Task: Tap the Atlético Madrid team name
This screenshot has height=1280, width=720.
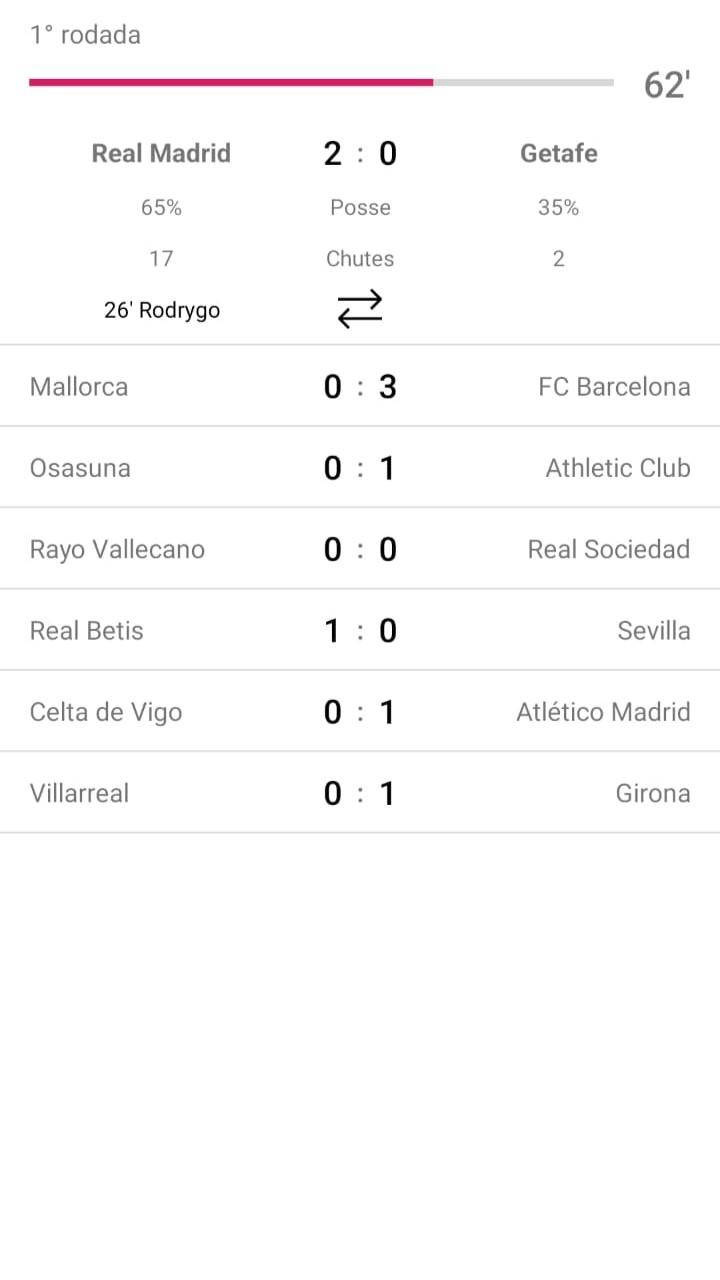Action: (x=603, y=712)
